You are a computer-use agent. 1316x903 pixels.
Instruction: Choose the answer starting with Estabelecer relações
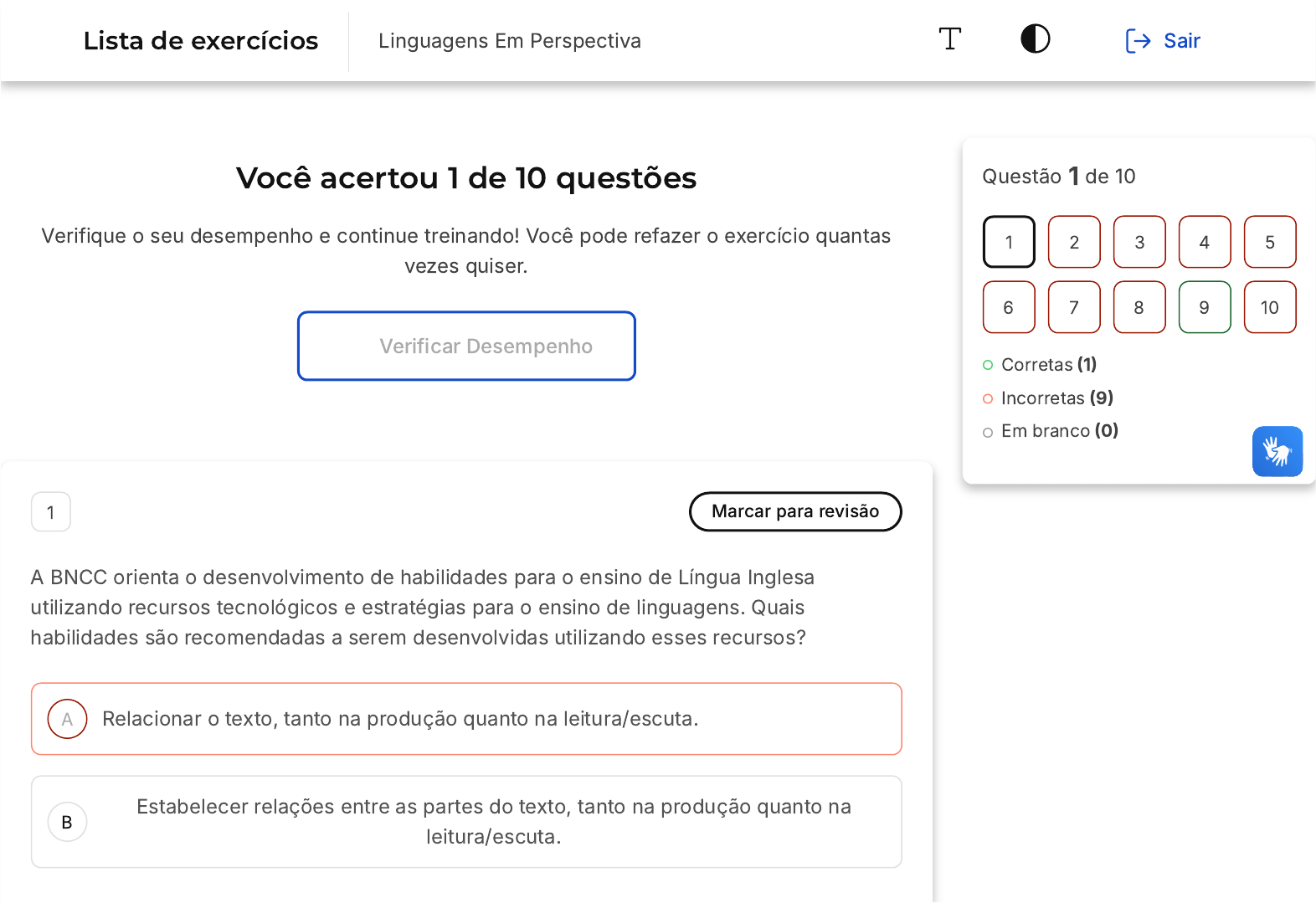[493, 821]
